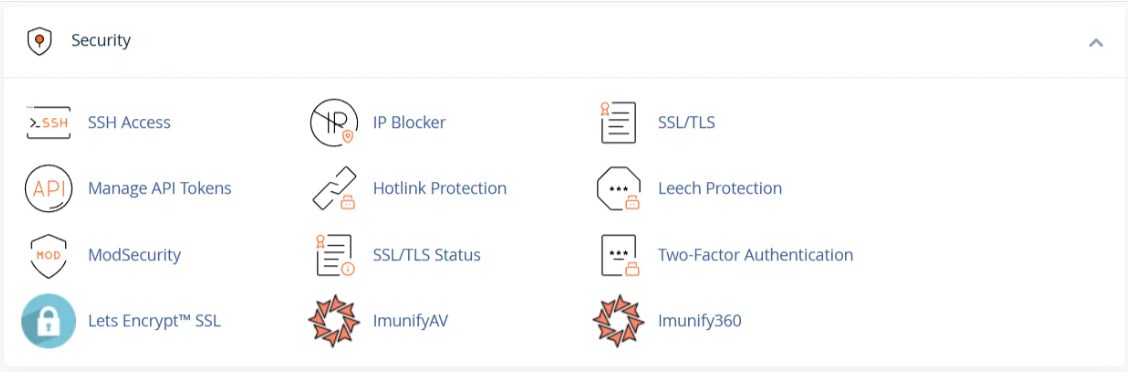
Task: Open the SSH Access link
Action: click(129, 122)
